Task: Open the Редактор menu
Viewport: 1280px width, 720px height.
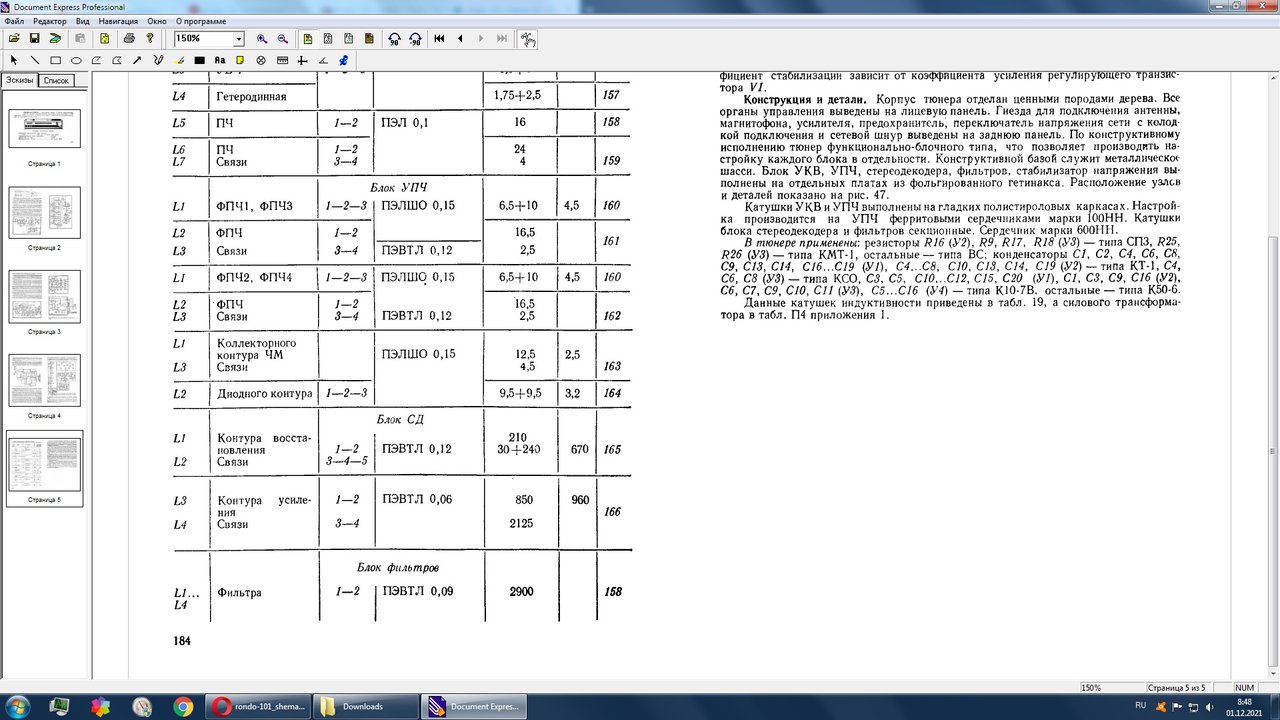Action: (50, 20)
